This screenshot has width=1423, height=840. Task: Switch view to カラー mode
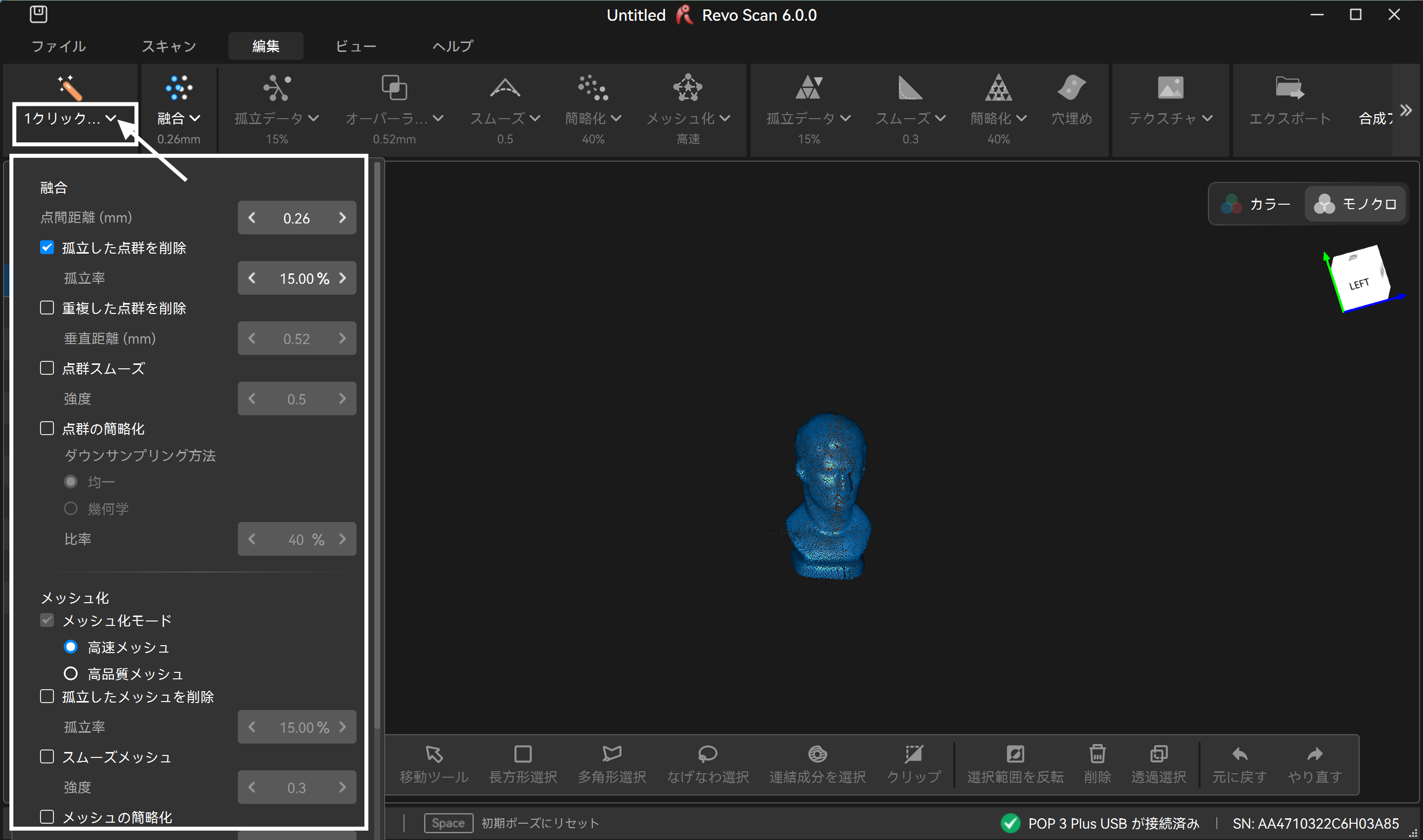tap(1256, 204)
